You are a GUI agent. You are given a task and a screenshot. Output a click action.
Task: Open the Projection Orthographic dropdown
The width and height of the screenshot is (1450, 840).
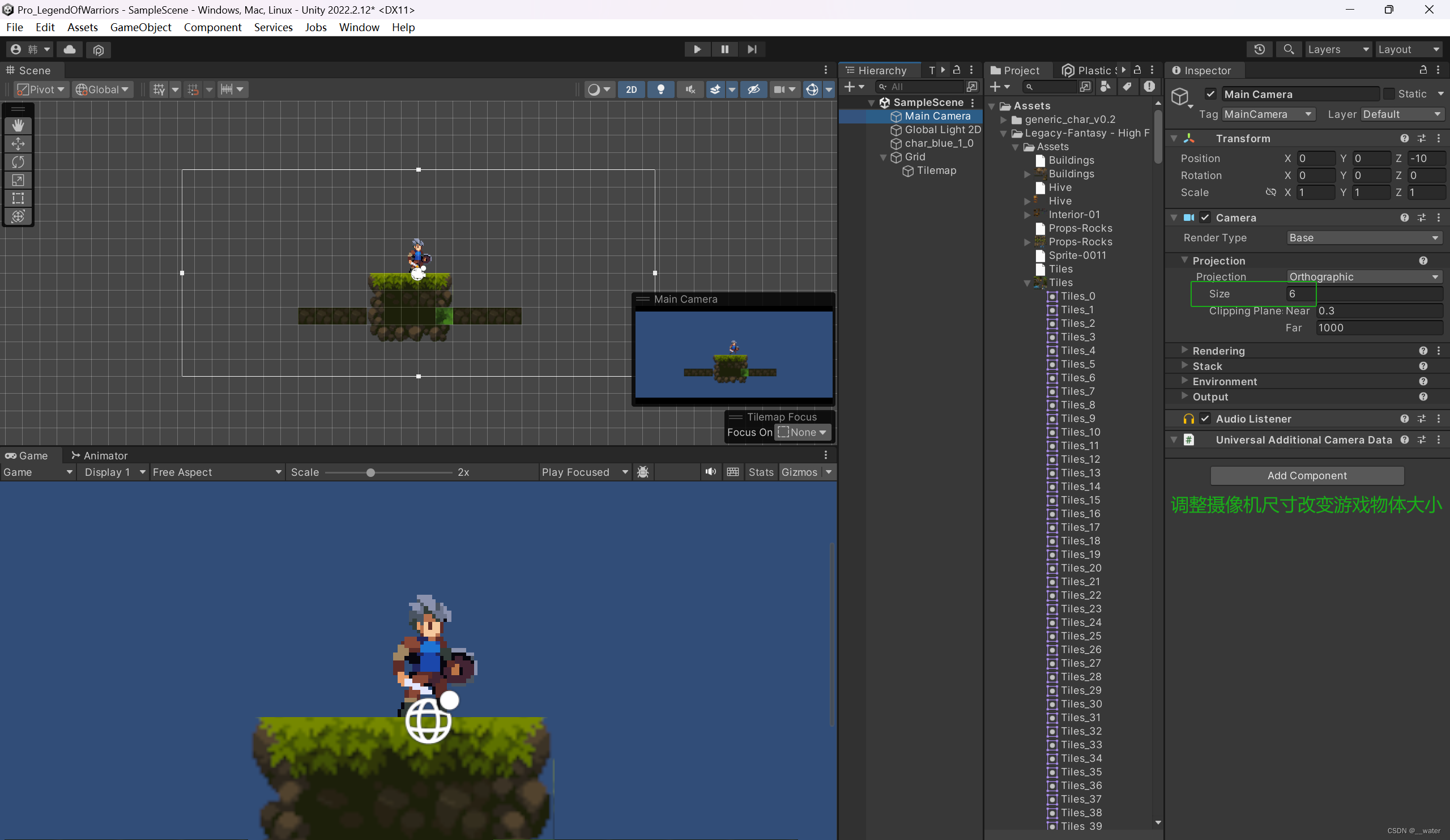[x=1363, y=277]
